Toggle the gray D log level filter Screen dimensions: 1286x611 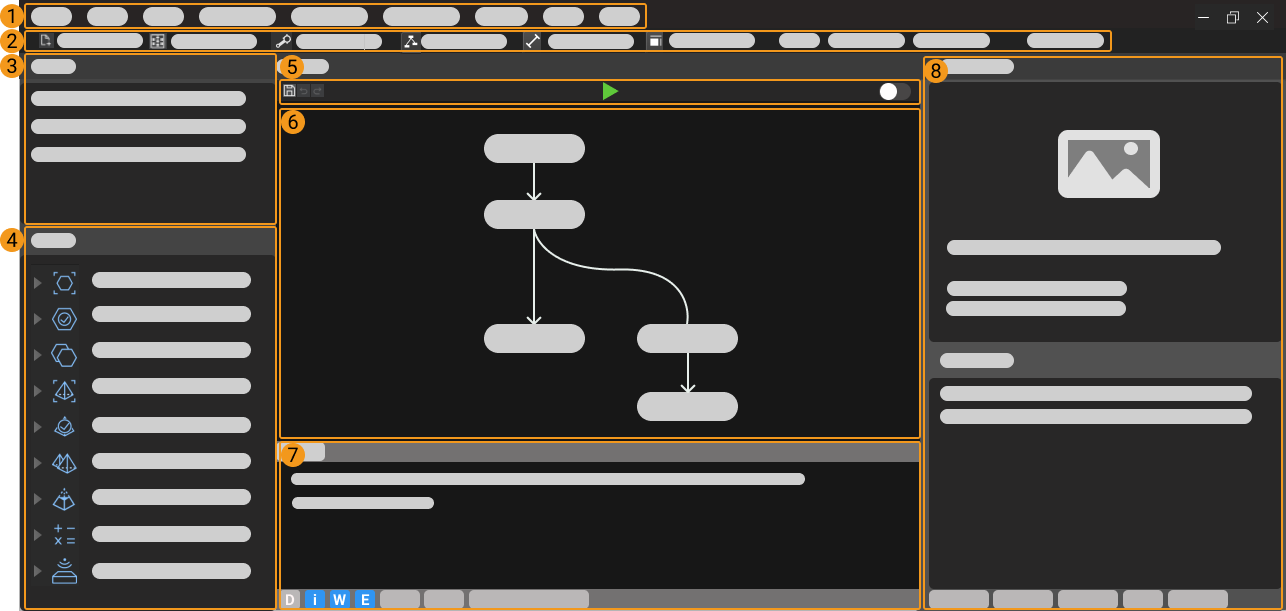290,599
